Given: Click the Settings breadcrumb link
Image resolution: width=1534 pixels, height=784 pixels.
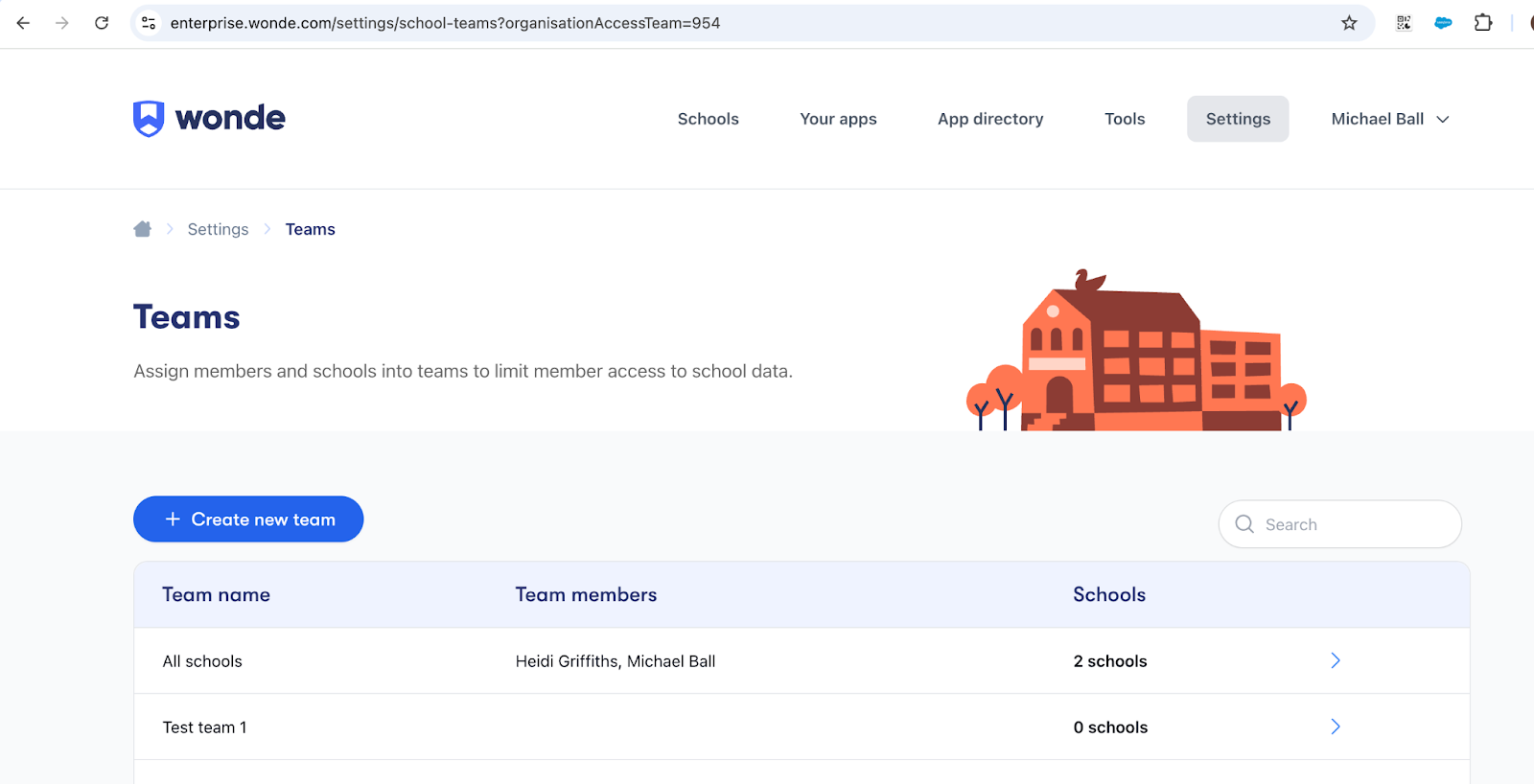Looking at the screenshot, I should click(218, 229).
